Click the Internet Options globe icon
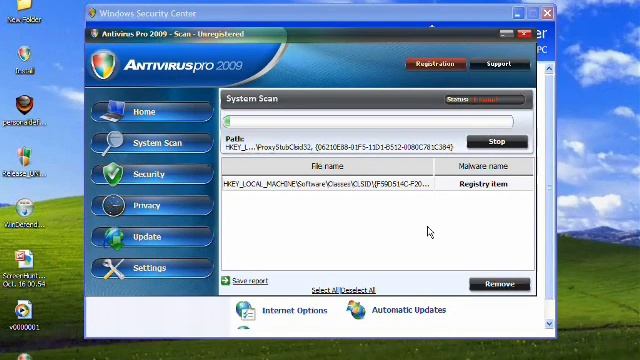Image resolution: width=640 pixels, height=360 pixels. [x=246, y=311]
